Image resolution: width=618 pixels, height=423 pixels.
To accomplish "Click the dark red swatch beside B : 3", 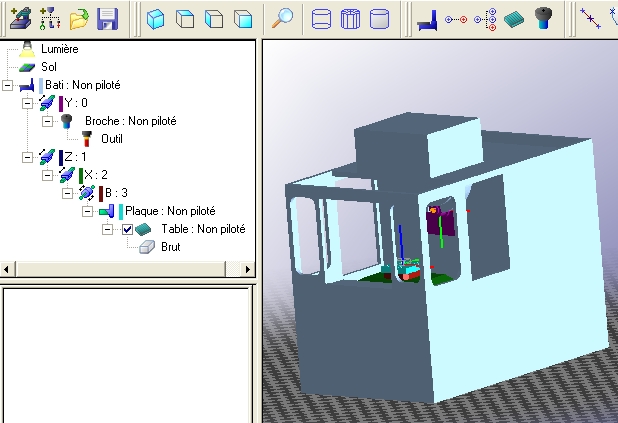I will click(x=101, y=194).
